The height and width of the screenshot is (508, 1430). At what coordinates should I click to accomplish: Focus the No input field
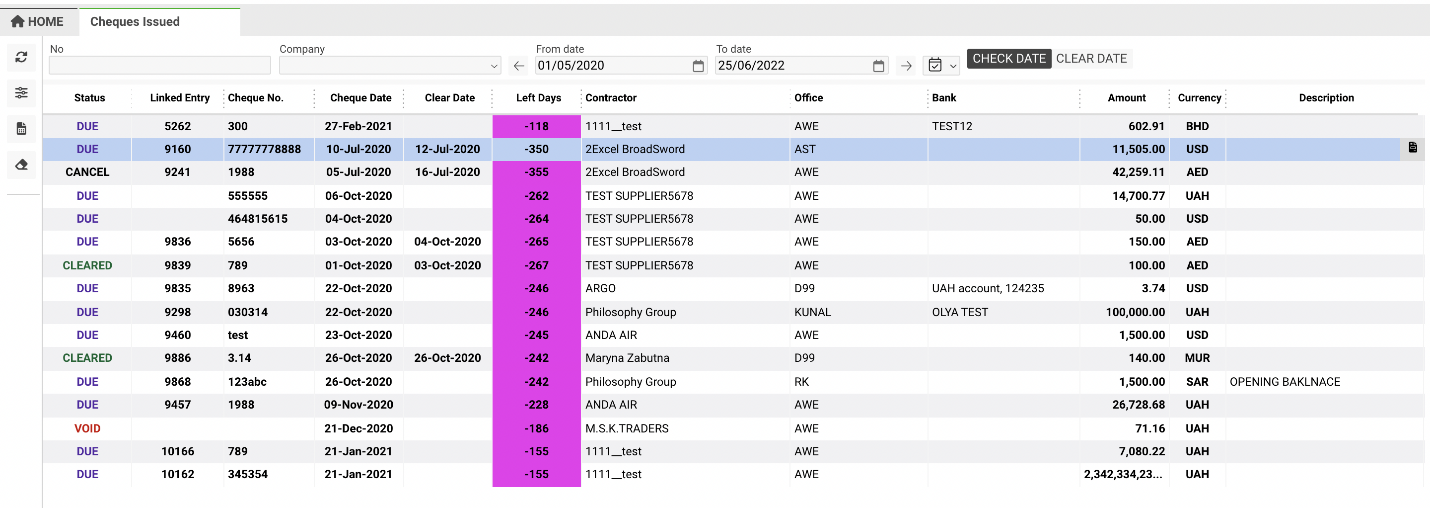[160, 65]
